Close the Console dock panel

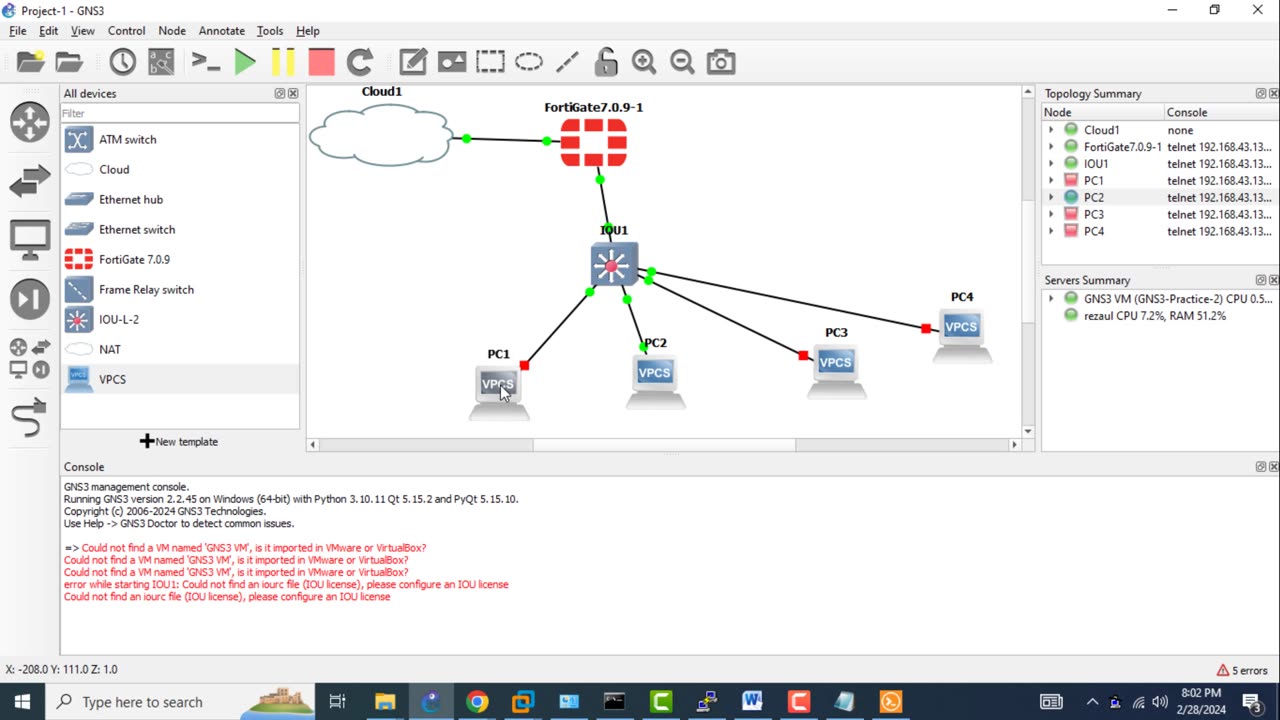click(1273, 467)
